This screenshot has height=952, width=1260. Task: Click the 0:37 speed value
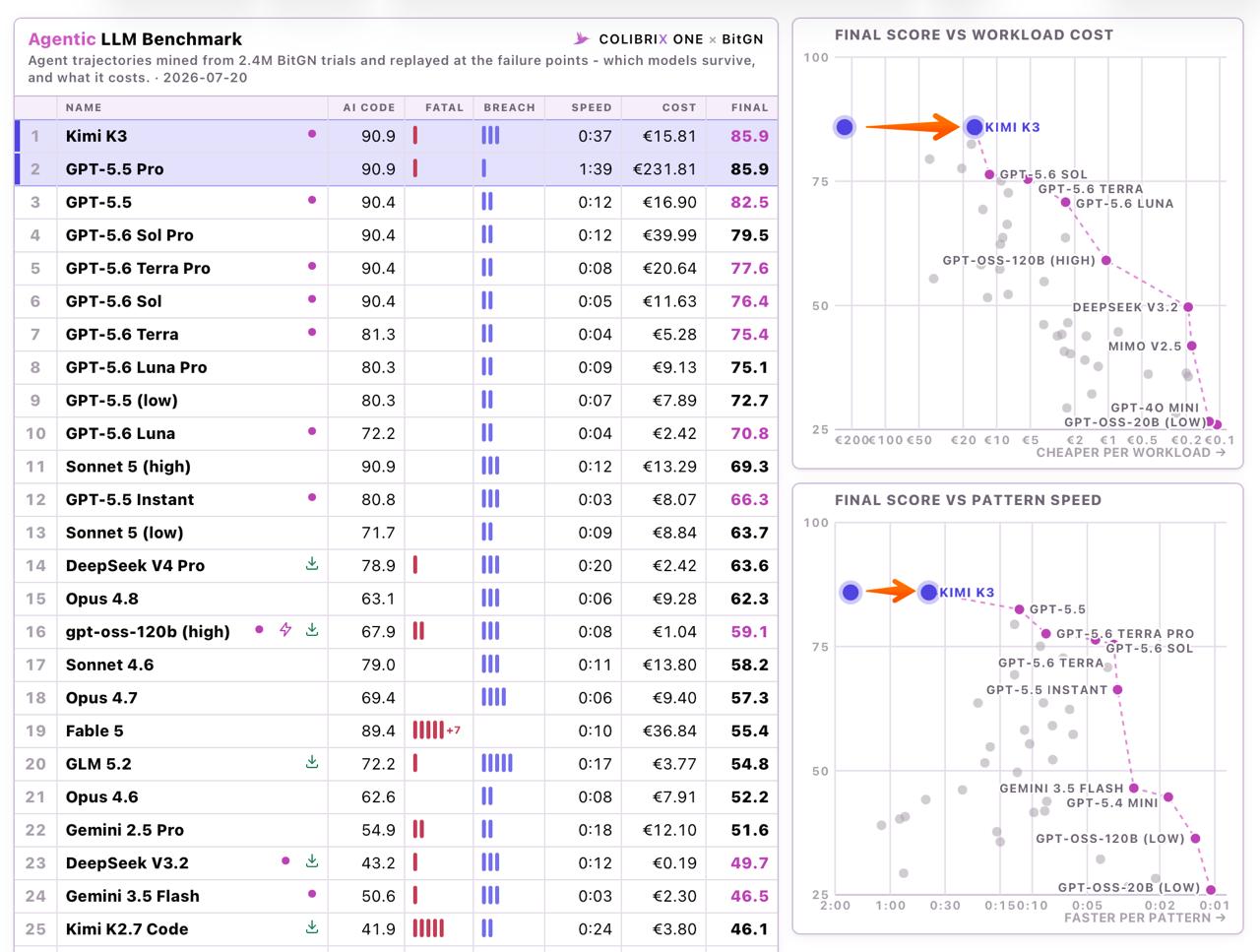coord(596,136)
